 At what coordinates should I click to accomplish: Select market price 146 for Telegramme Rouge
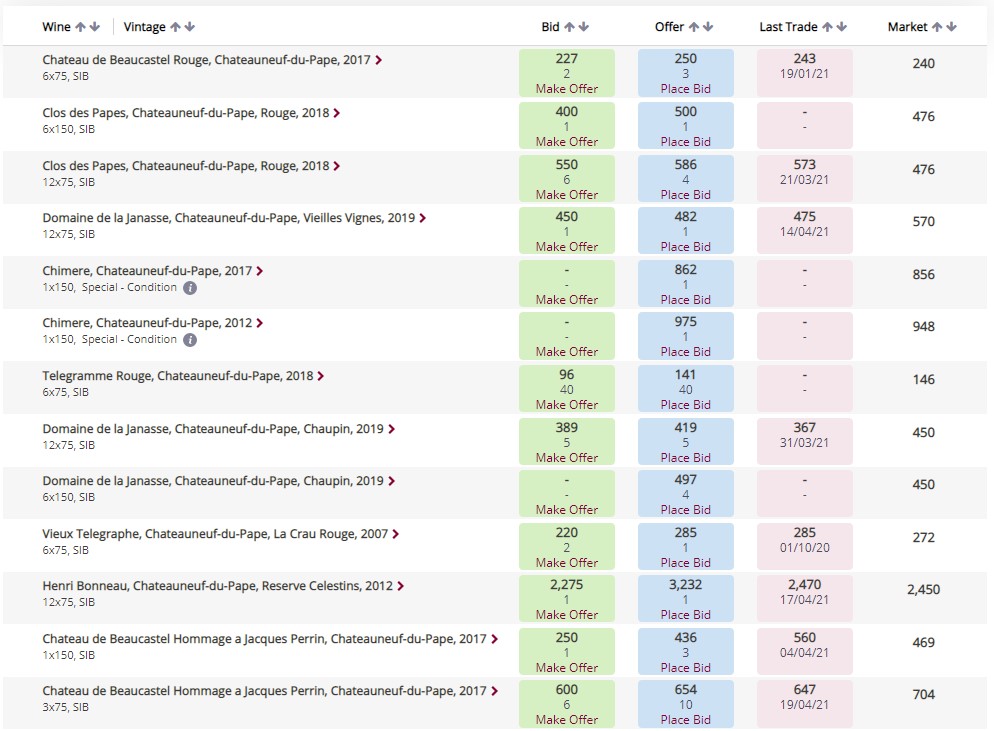click(x=924, y=380)
